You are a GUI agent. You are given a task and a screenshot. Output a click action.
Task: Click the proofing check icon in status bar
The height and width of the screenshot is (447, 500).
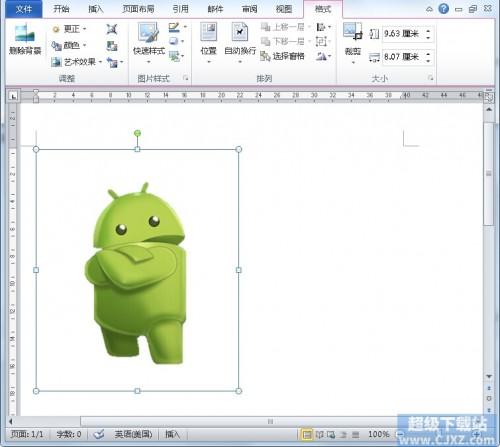pos(99,434)
